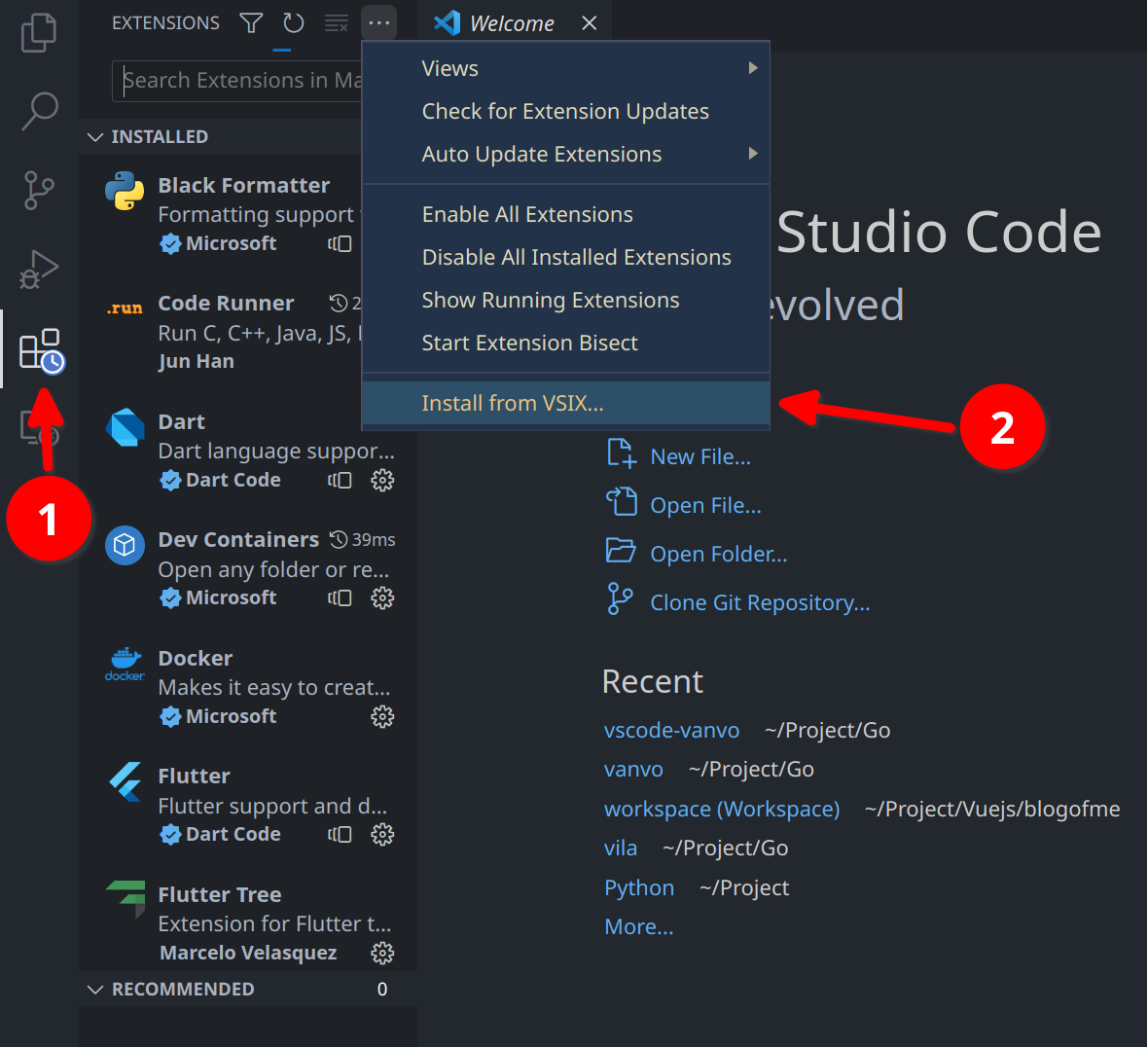This screenshot has width=1148, height=1048.
Task: Choose Check for Extension Updates
Action: point(566,111)
